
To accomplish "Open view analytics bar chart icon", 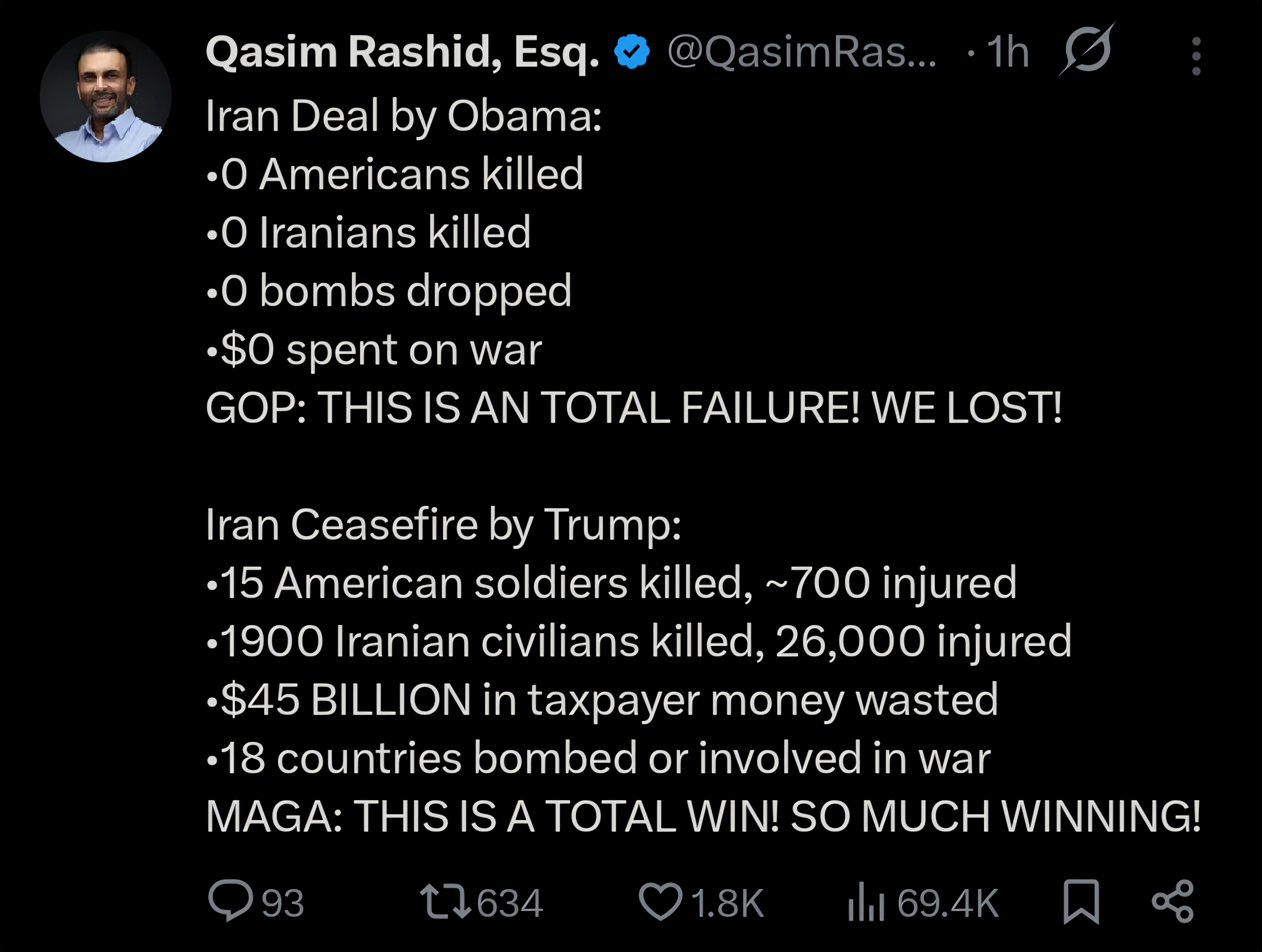I will point(866,903).
